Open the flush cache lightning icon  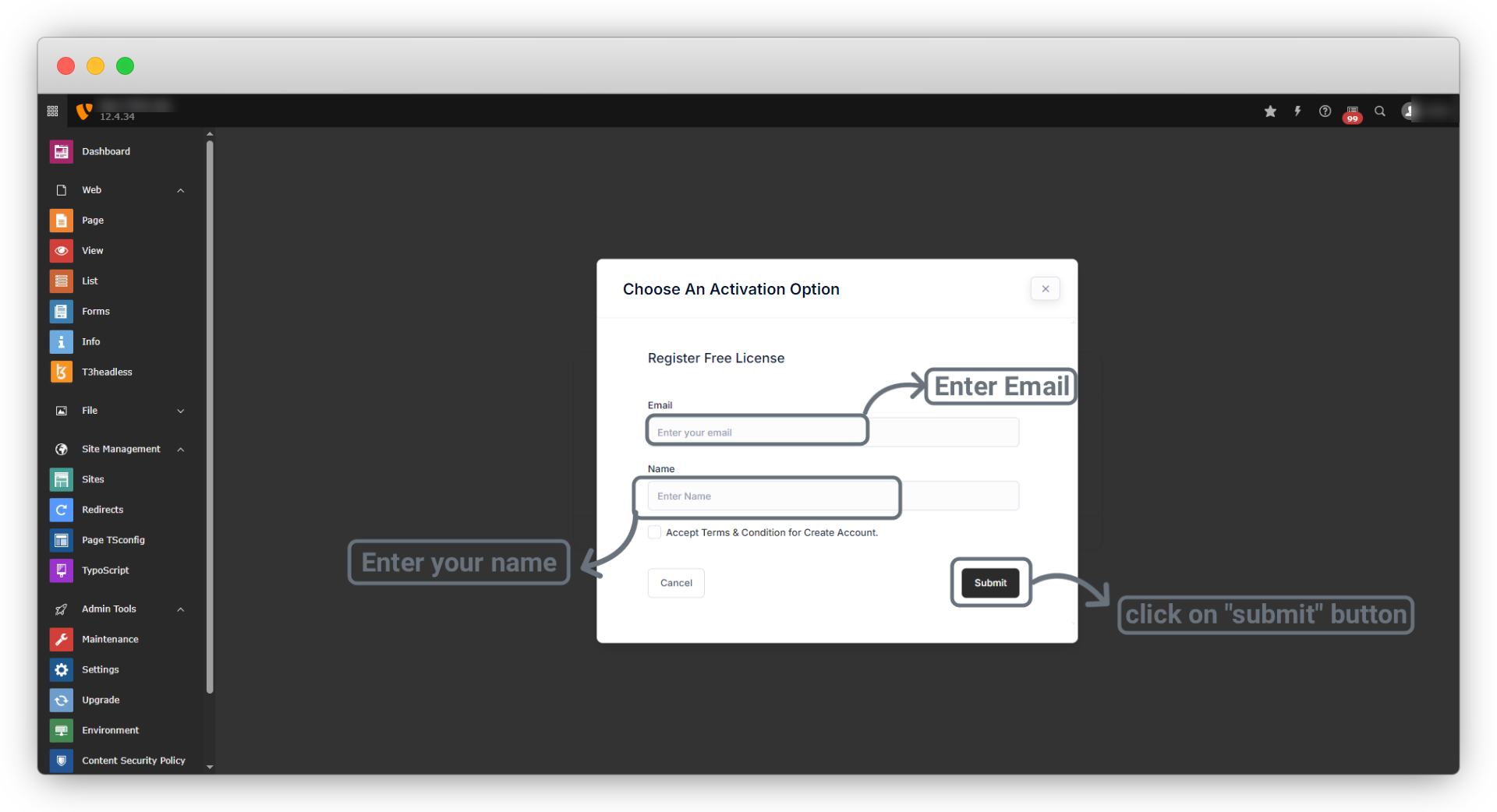tap(1297, 111)
